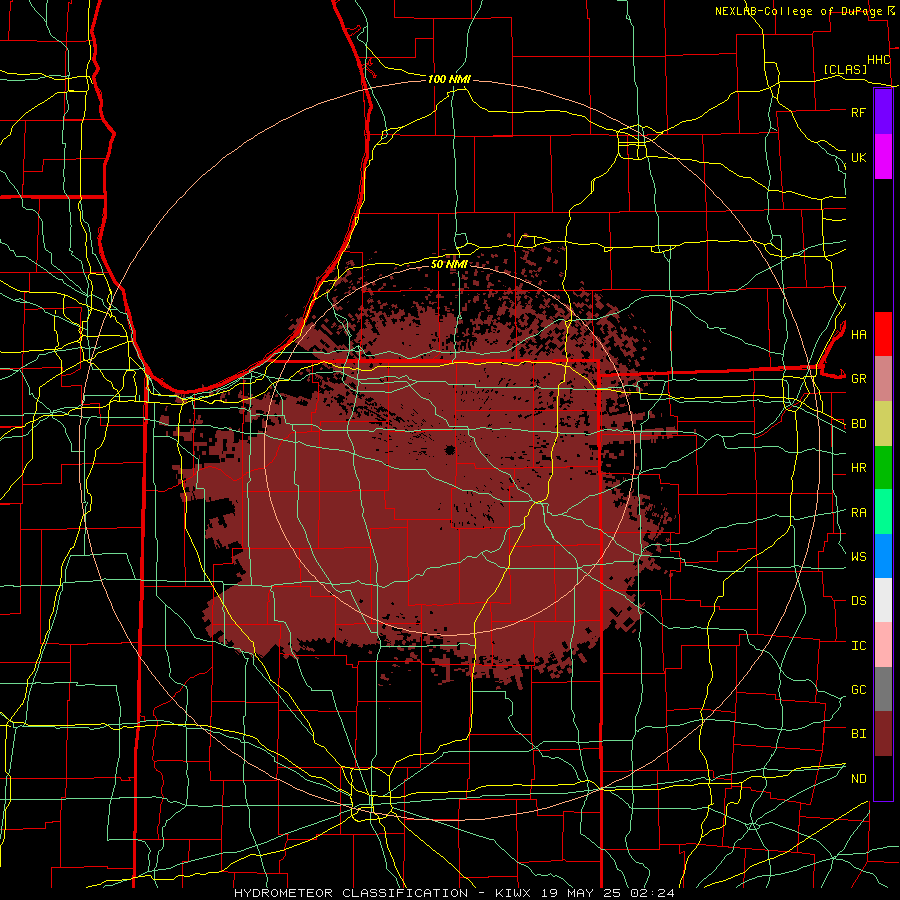Click the HR legend label
Viewport: 900px width, 900px height.
(x=858, y=468)
